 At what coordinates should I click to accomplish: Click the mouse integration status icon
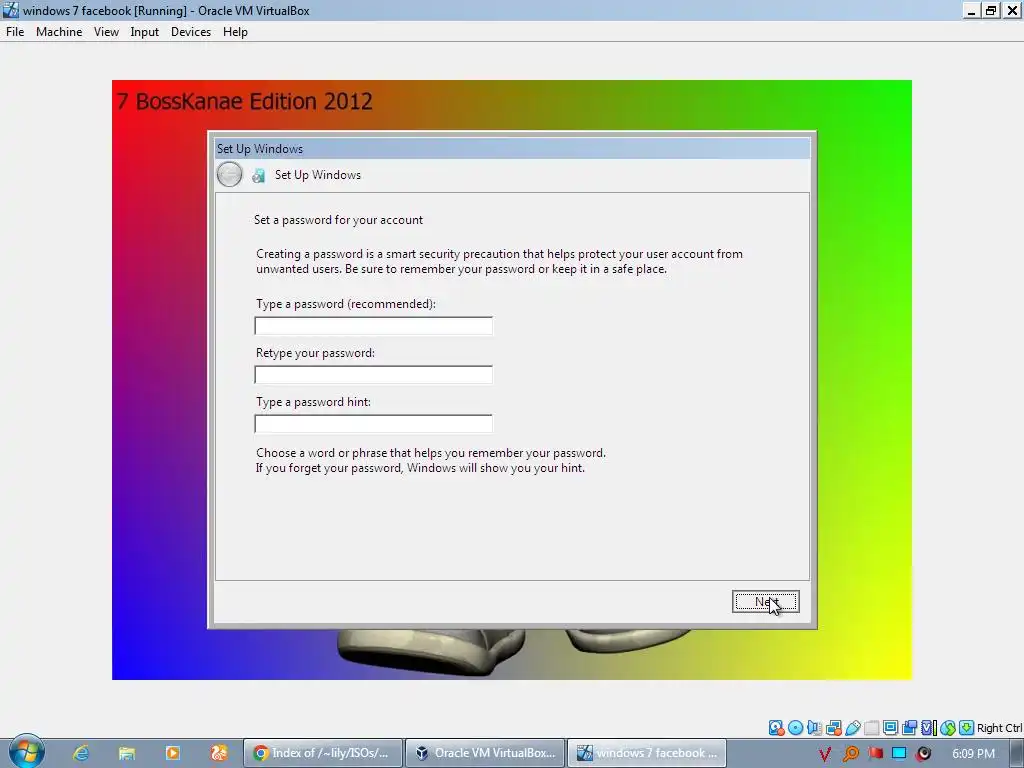click(x=948, y=728)
